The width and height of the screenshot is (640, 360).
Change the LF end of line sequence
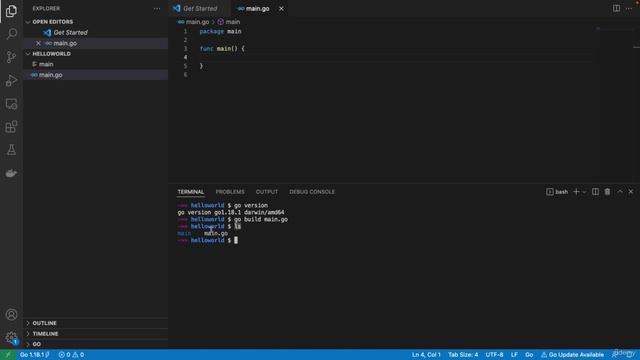[514, 355]
